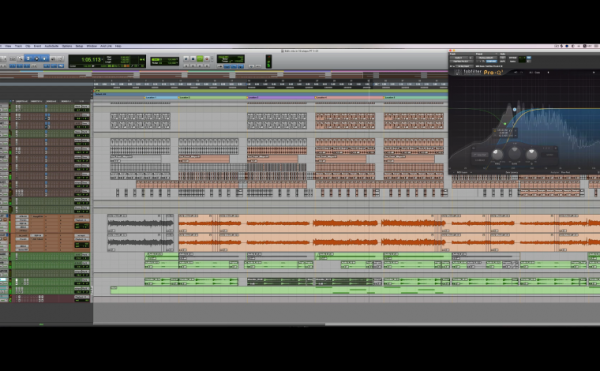Click the green EQ band node in Pro-Q
The image size is (600, 371).
tap(505, 124)
